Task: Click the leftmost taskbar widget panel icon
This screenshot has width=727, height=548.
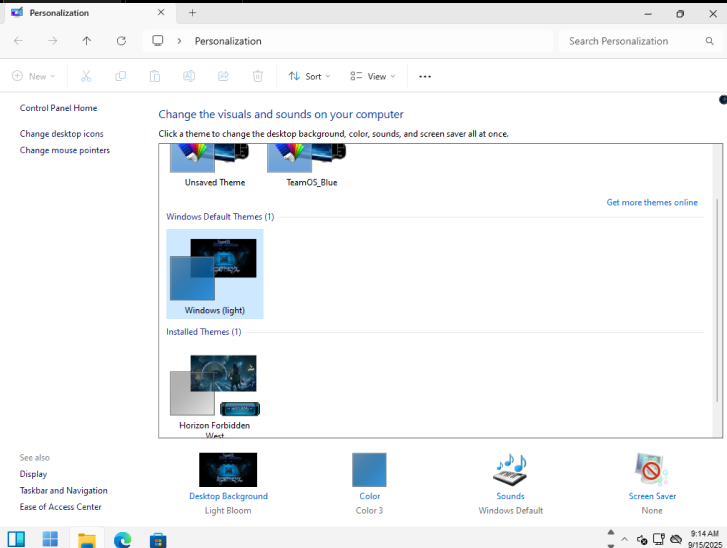Action: click(x=16, y=539)
